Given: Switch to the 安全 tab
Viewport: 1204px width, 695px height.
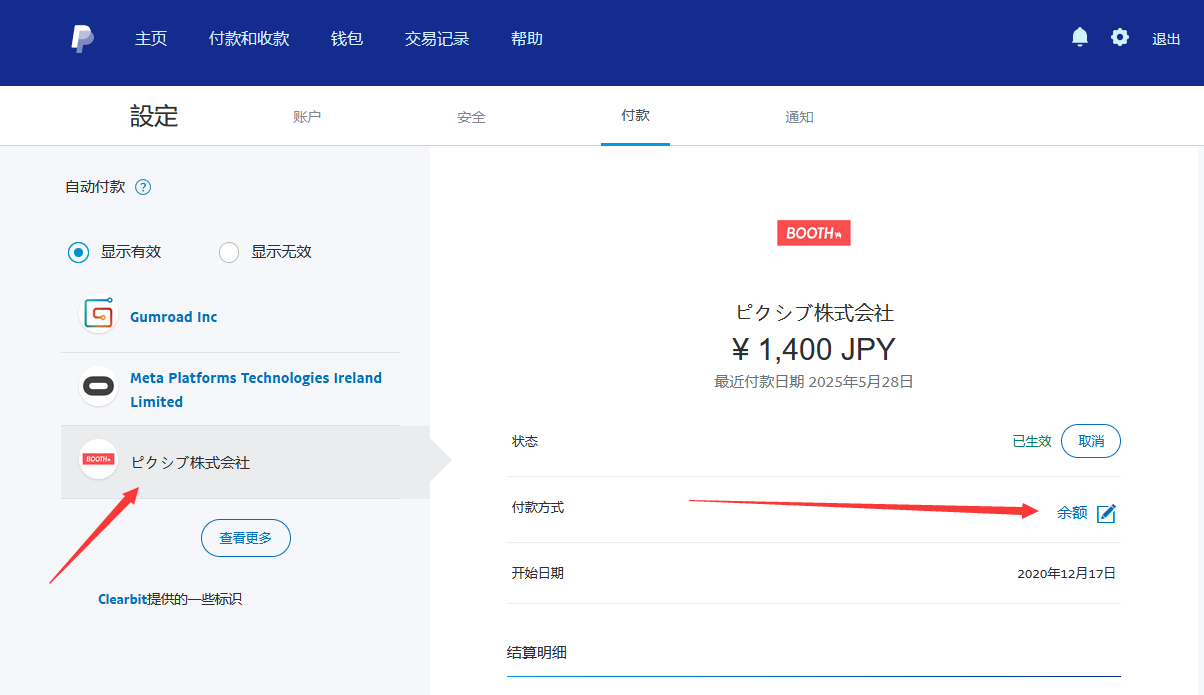Looking at the screenshot, I should pyautogui.click(x=471, y=117).
